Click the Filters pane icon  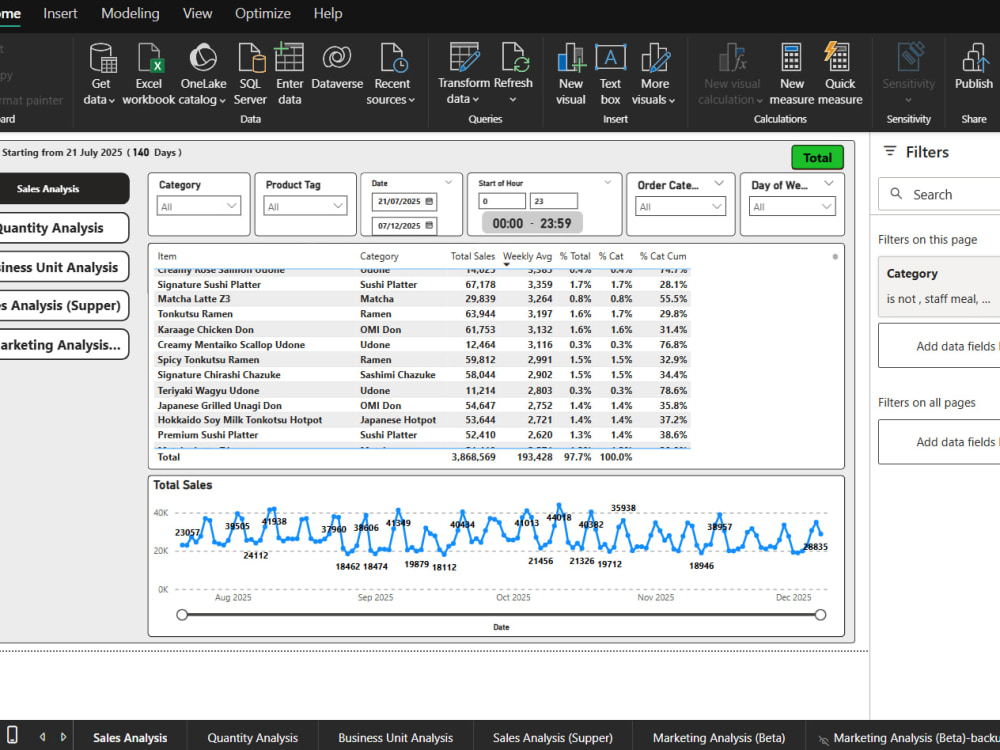890,151
